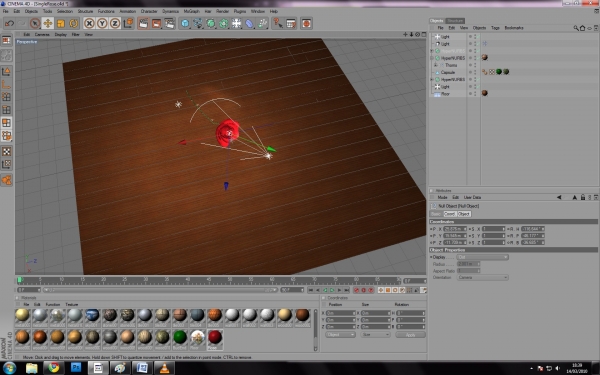Toggle visibility dots of Capsule object

(x=475, y=72)
